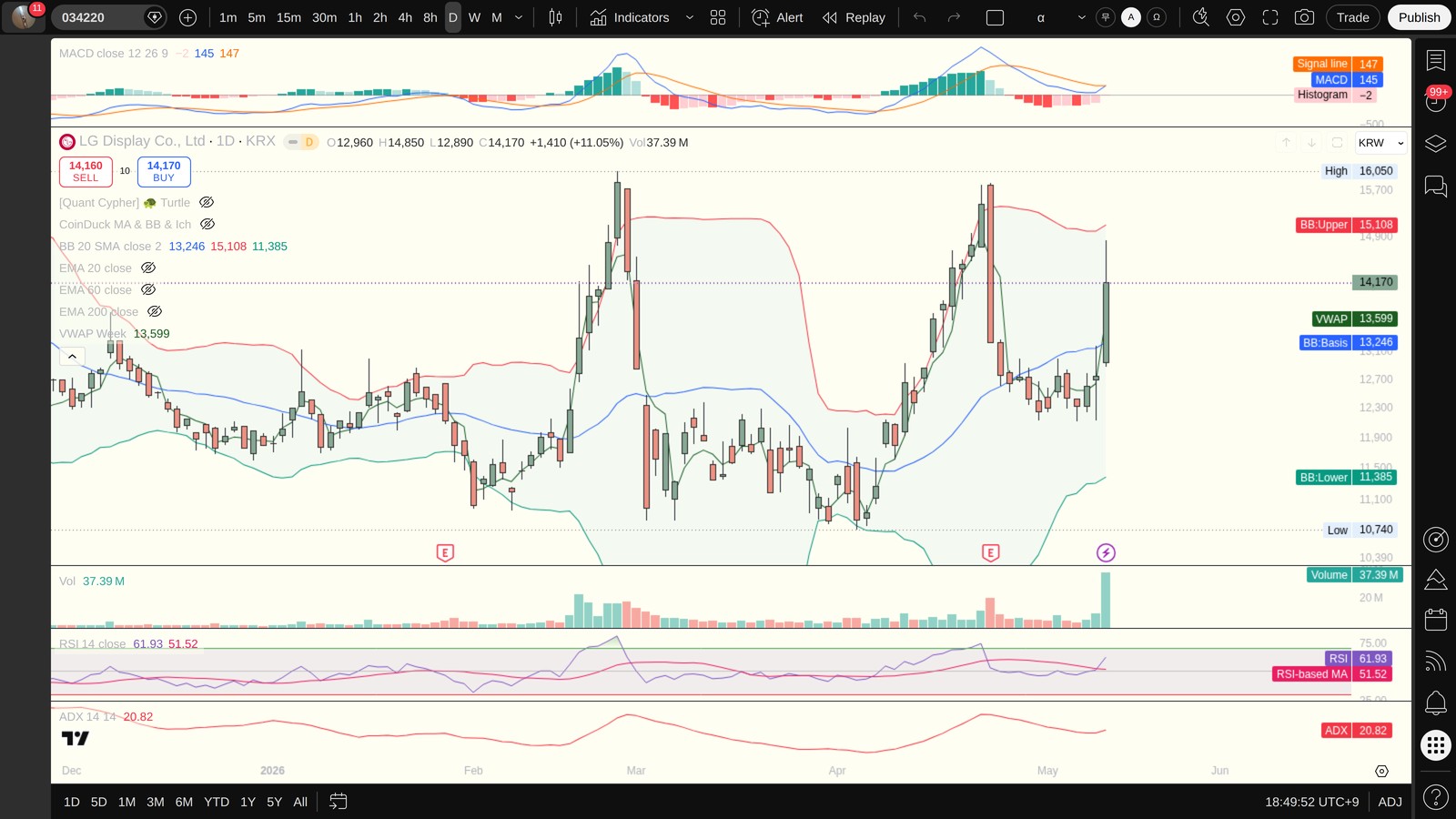This screenshot has height=819, width=1456.
Task: Open the Alert creation tool
Action: click(x=777, y=17)
